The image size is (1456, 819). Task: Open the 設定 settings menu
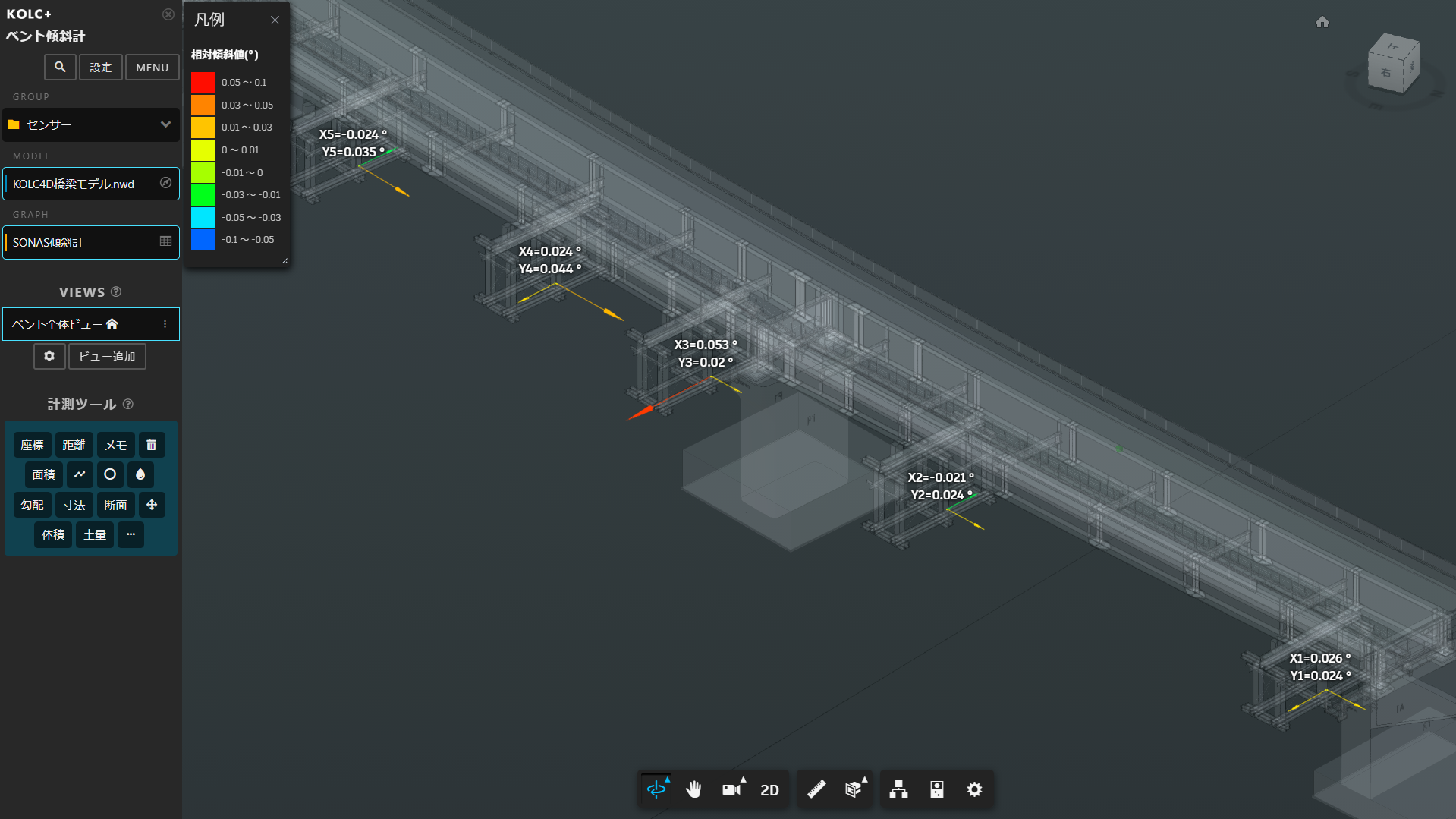pos(101,68)
